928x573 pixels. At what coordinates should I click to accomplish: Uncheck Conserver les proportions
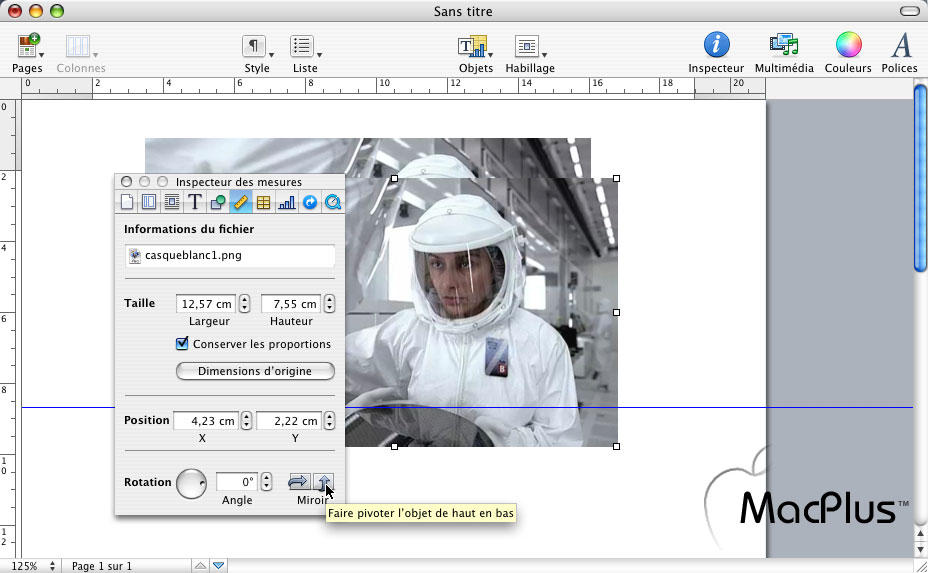point(182,343)
